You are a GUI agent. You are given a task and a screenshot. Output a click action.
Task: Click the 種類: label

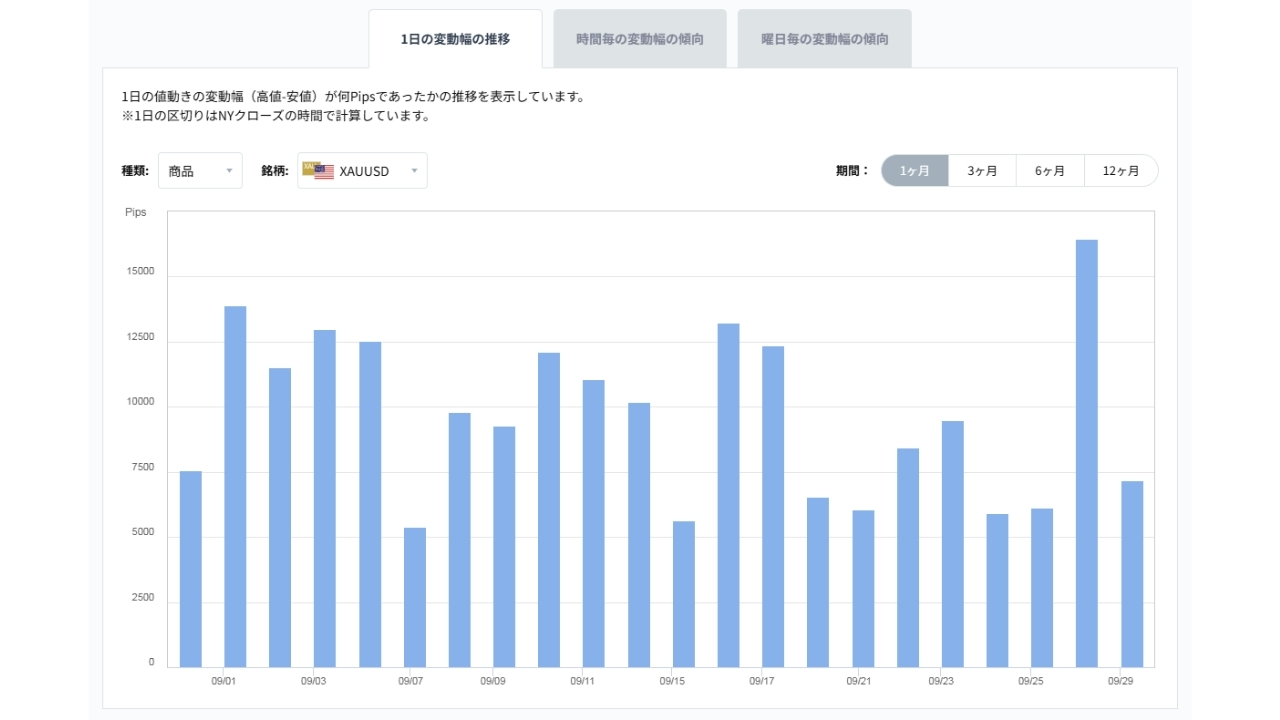(135, 171)
